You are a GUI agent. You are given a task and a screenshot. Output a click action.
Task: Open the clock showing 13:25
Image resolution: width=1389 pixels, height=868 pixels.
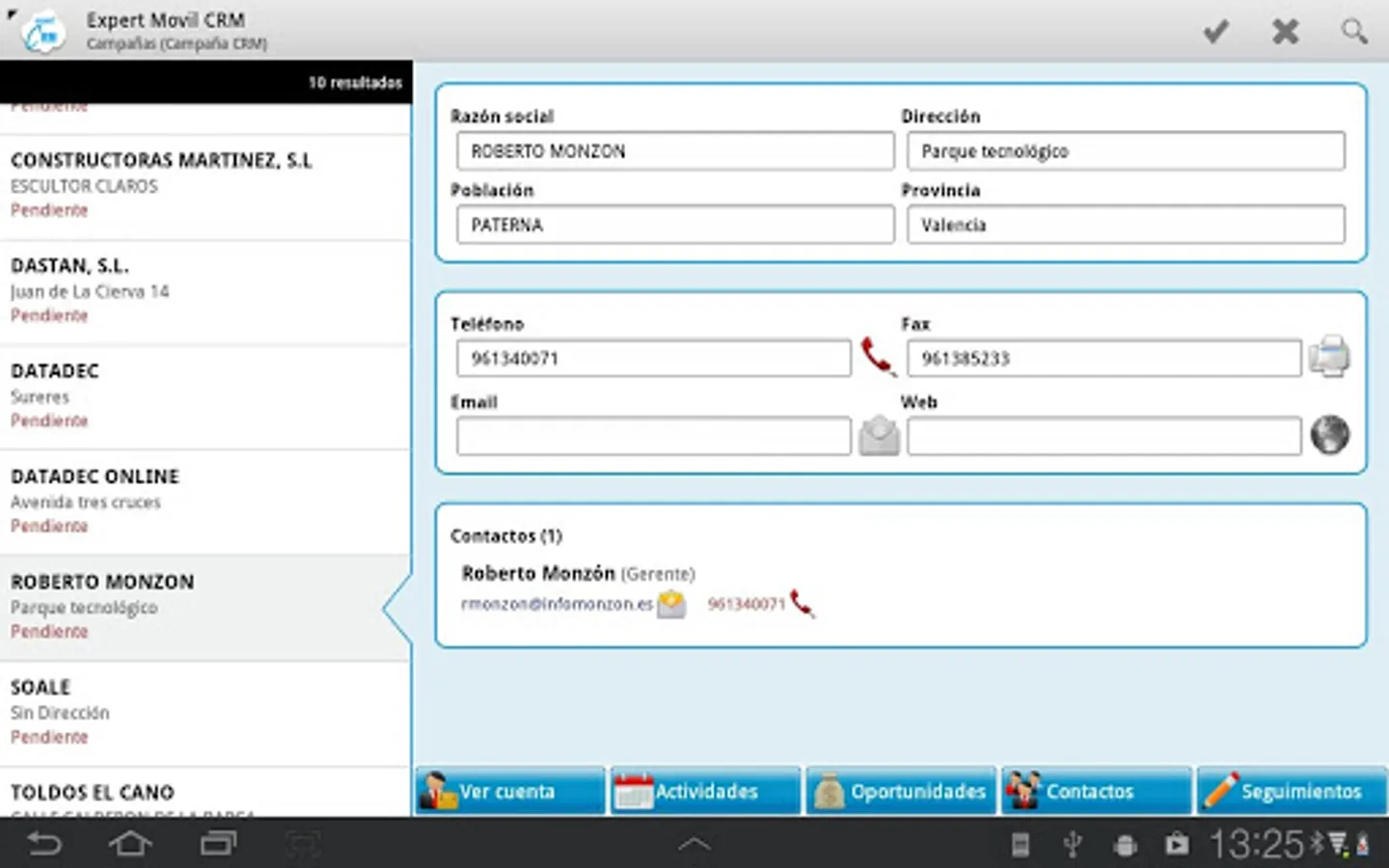(x=1257, y=845)
